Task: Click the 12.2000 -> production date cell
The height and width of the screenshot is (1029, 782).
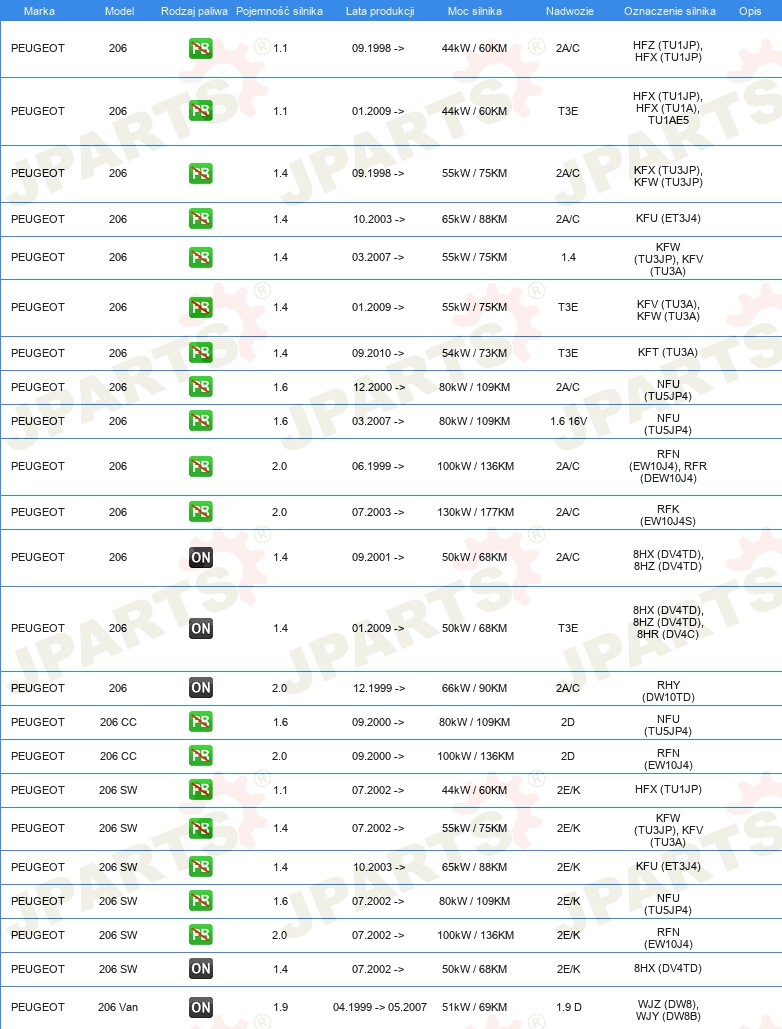Action: 379,388
